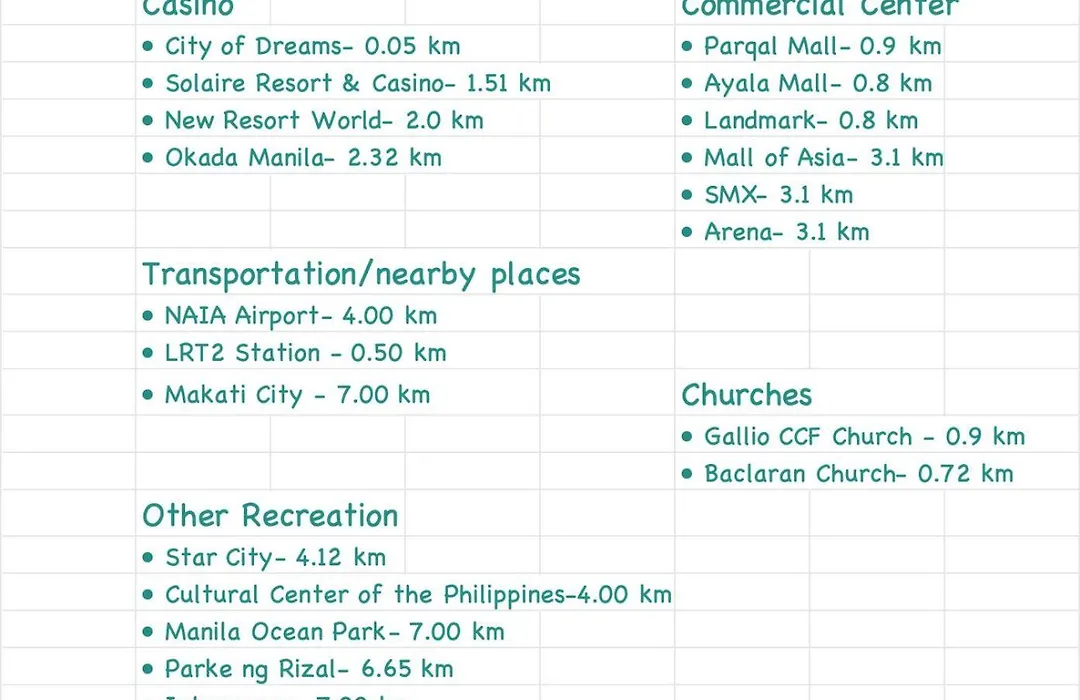The width and height of the screenshot is (1080, 700).
Task: Select the 'City of Dreams- 0.05 km' entry
Action: (313, 46)
